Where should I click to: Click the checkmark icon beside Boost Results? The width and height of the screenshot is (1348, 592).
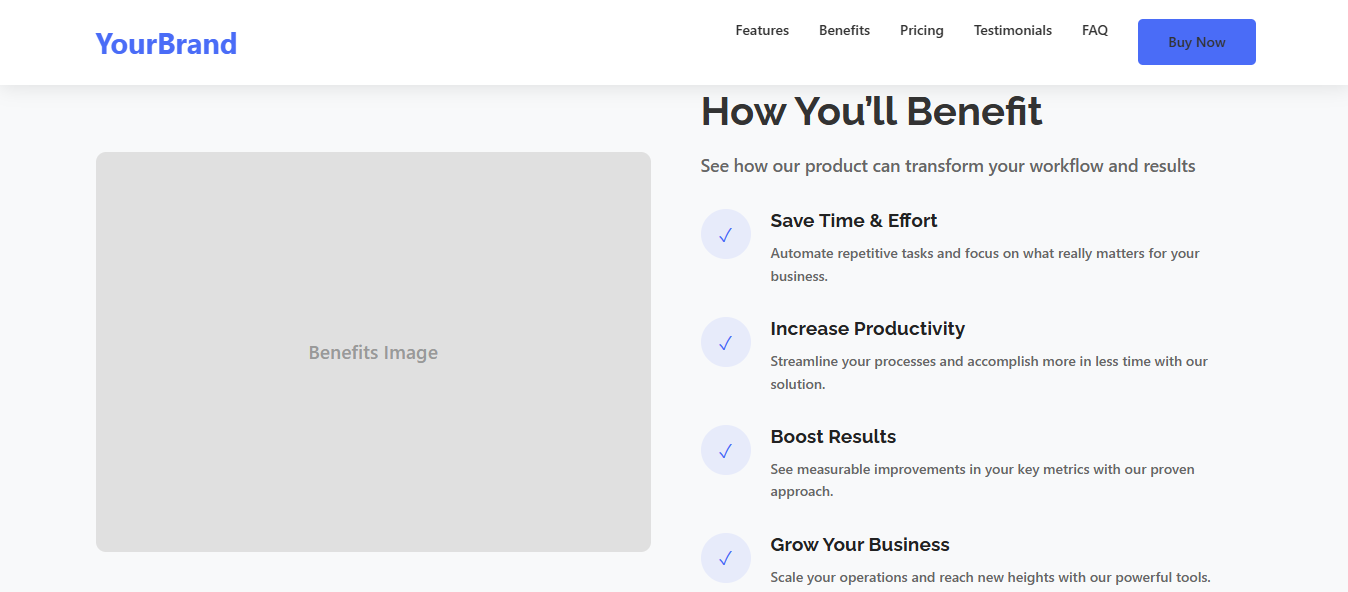[x=725, y=450]
